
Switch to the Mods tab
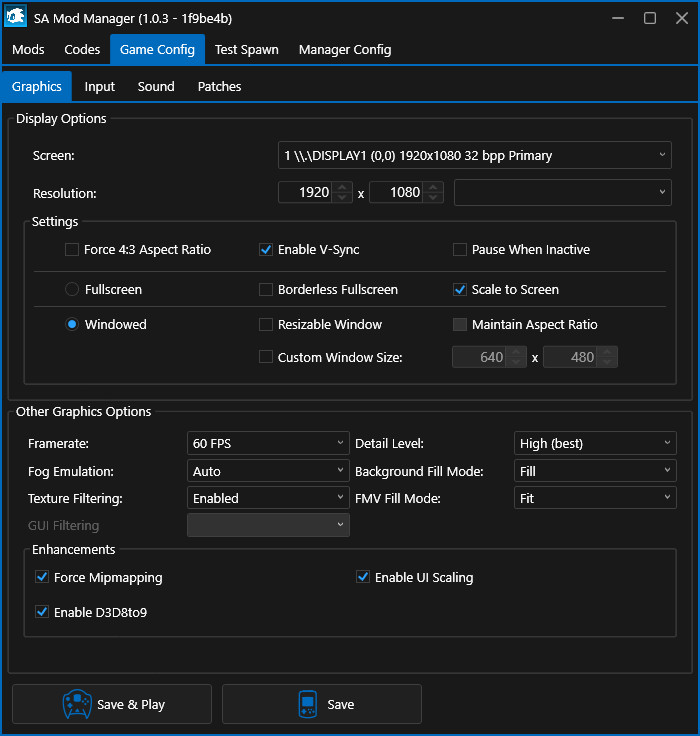[x=28, y=50]
